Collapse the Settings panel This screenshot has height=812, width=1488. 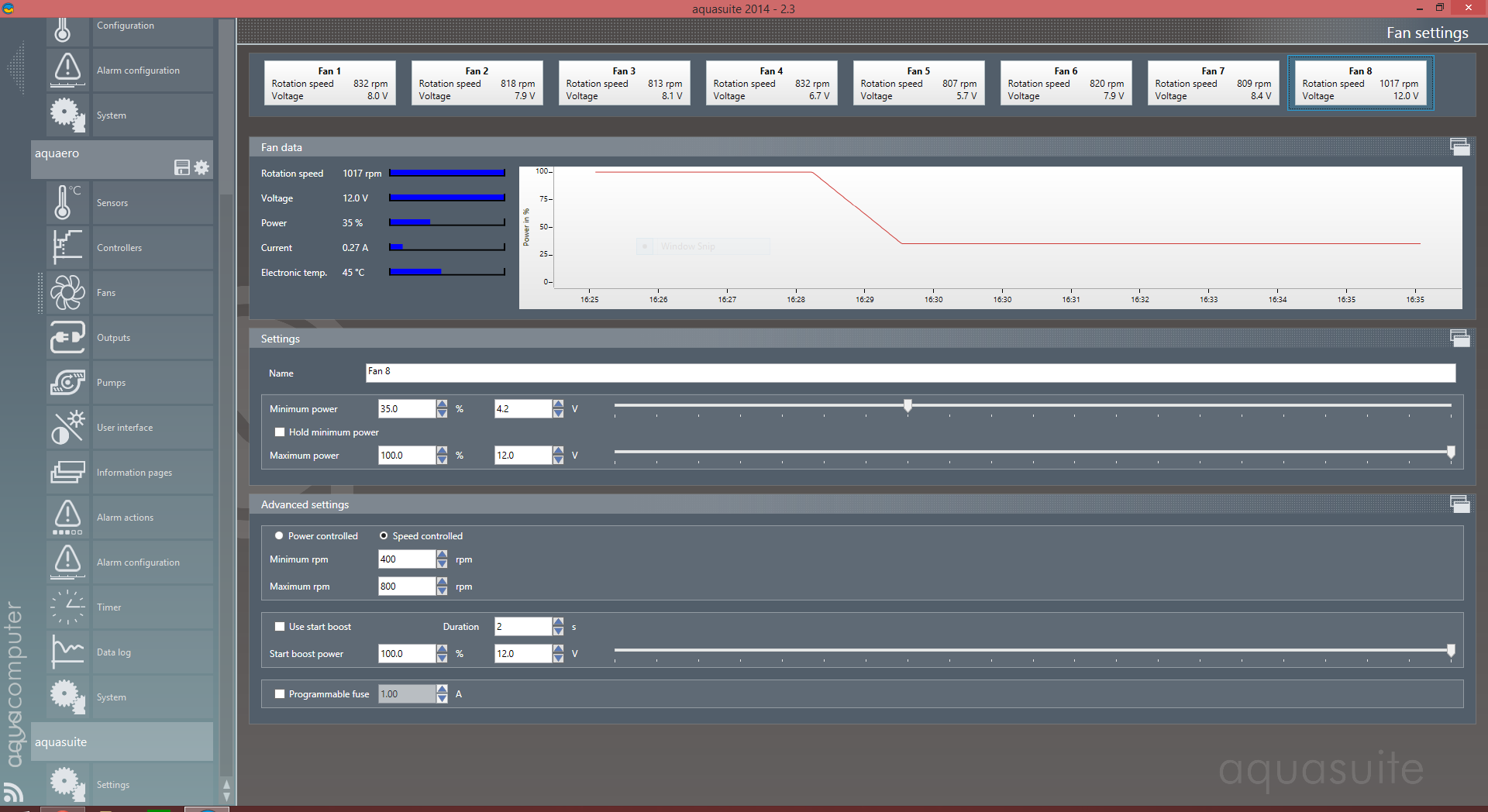[1459, 339]
